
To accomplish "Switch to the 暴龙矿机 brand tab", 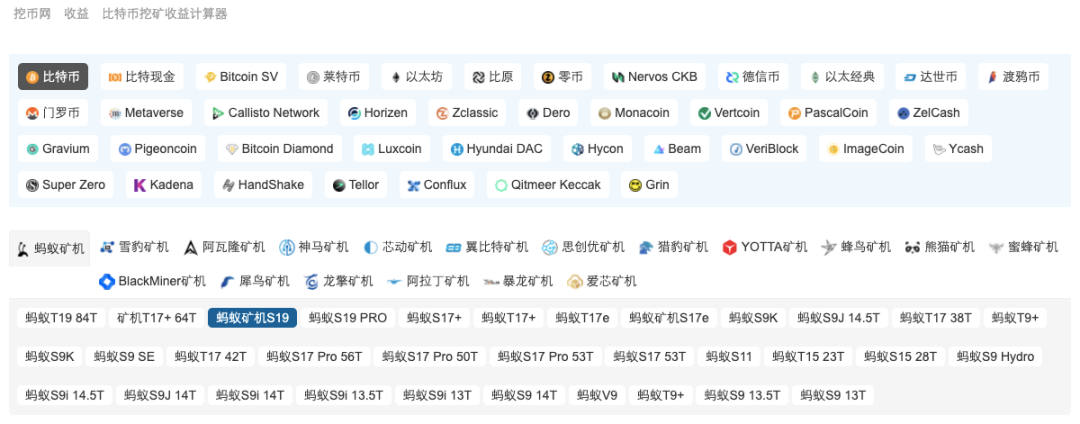I will [x=518, y=282].
